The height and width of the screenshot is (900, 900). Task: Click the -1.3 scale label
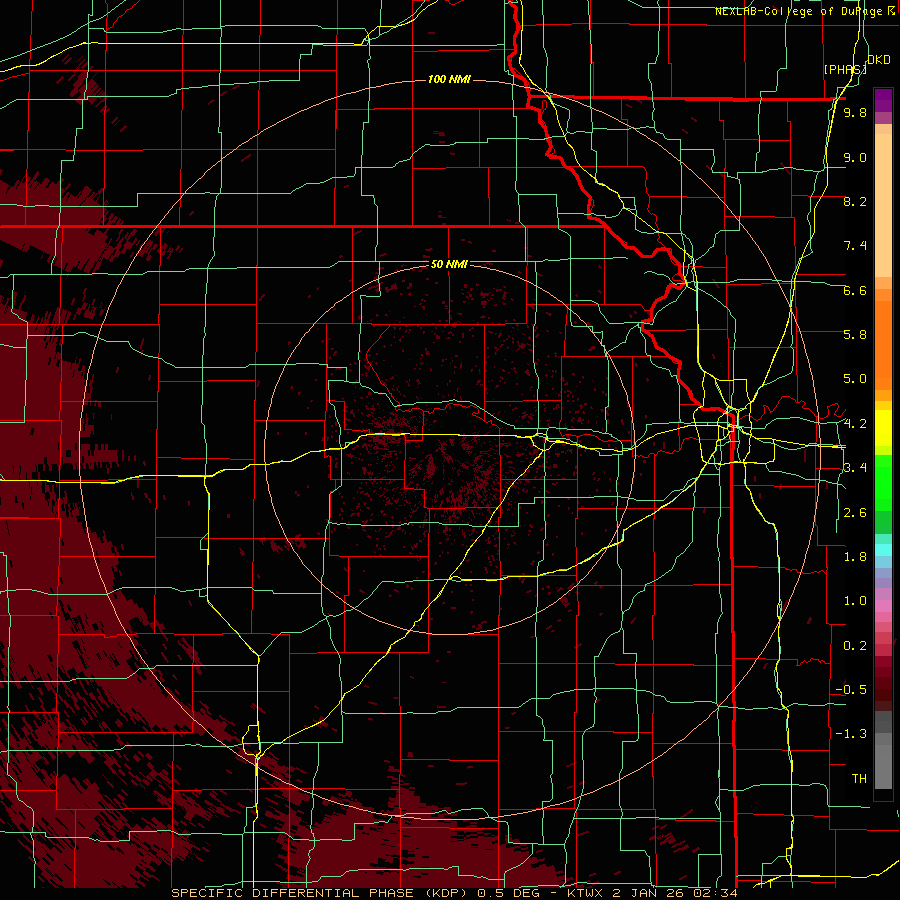pyautogui.click(x=851, y=734)
